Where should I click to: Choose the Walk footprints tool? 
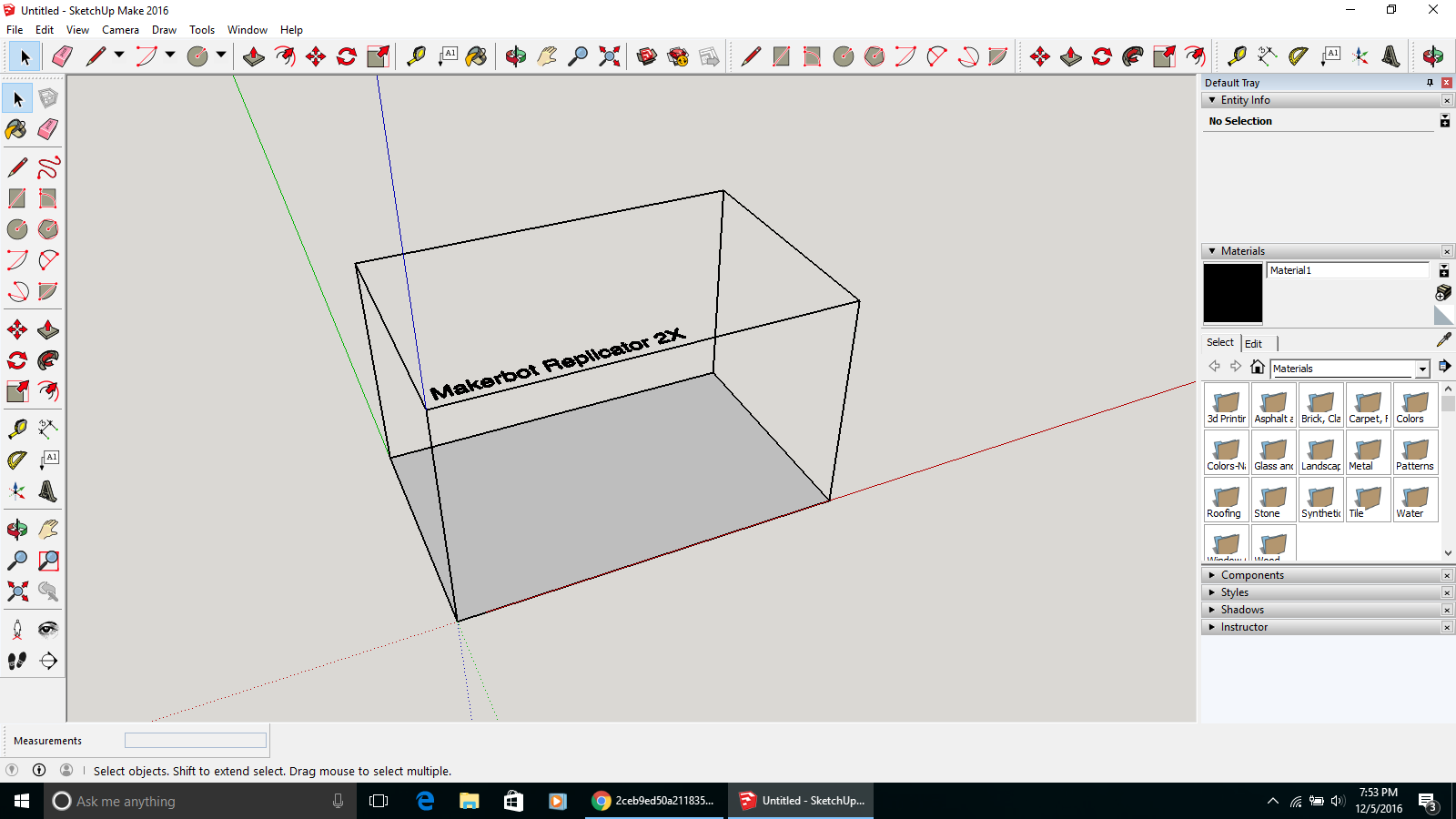click(x=17, y=661)
